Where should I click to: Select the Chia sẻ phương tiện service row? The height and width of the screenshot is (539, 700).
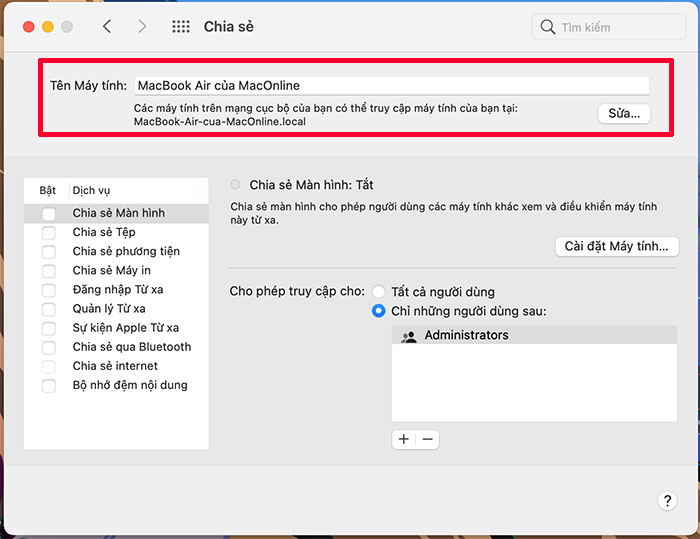[116, 251]
